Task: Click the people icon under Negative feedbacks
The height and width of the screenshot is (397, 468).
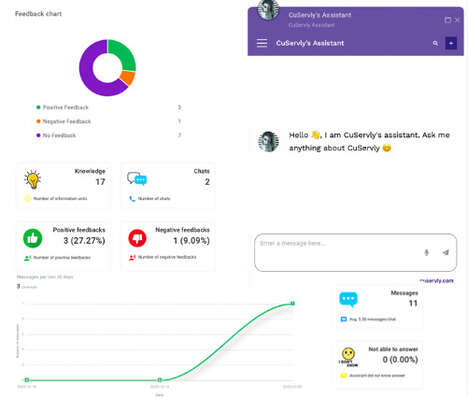Action: tap(132, 258)
